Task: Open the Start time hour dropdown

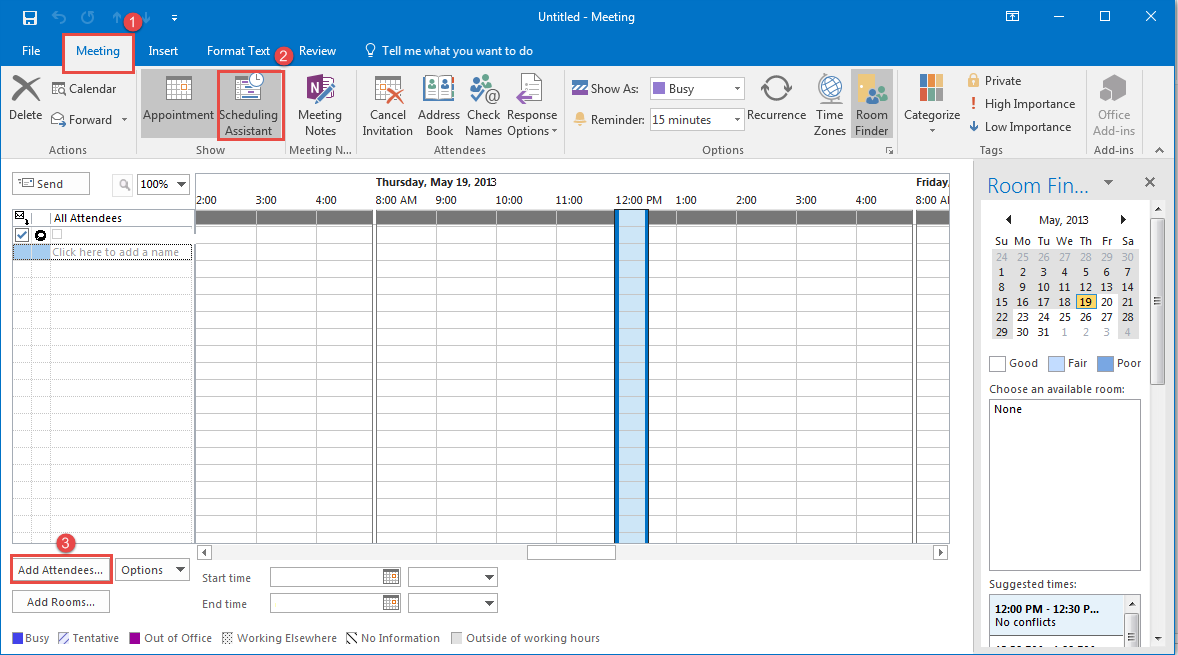Action: 489,577
